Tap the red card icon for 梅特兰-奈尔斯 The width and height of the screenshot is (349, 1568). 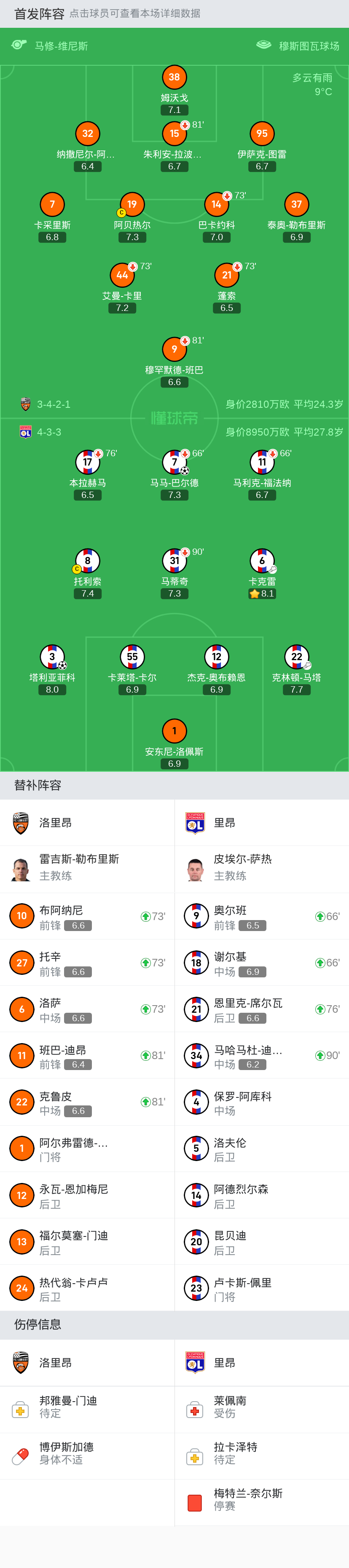(x=195, y=1502)
